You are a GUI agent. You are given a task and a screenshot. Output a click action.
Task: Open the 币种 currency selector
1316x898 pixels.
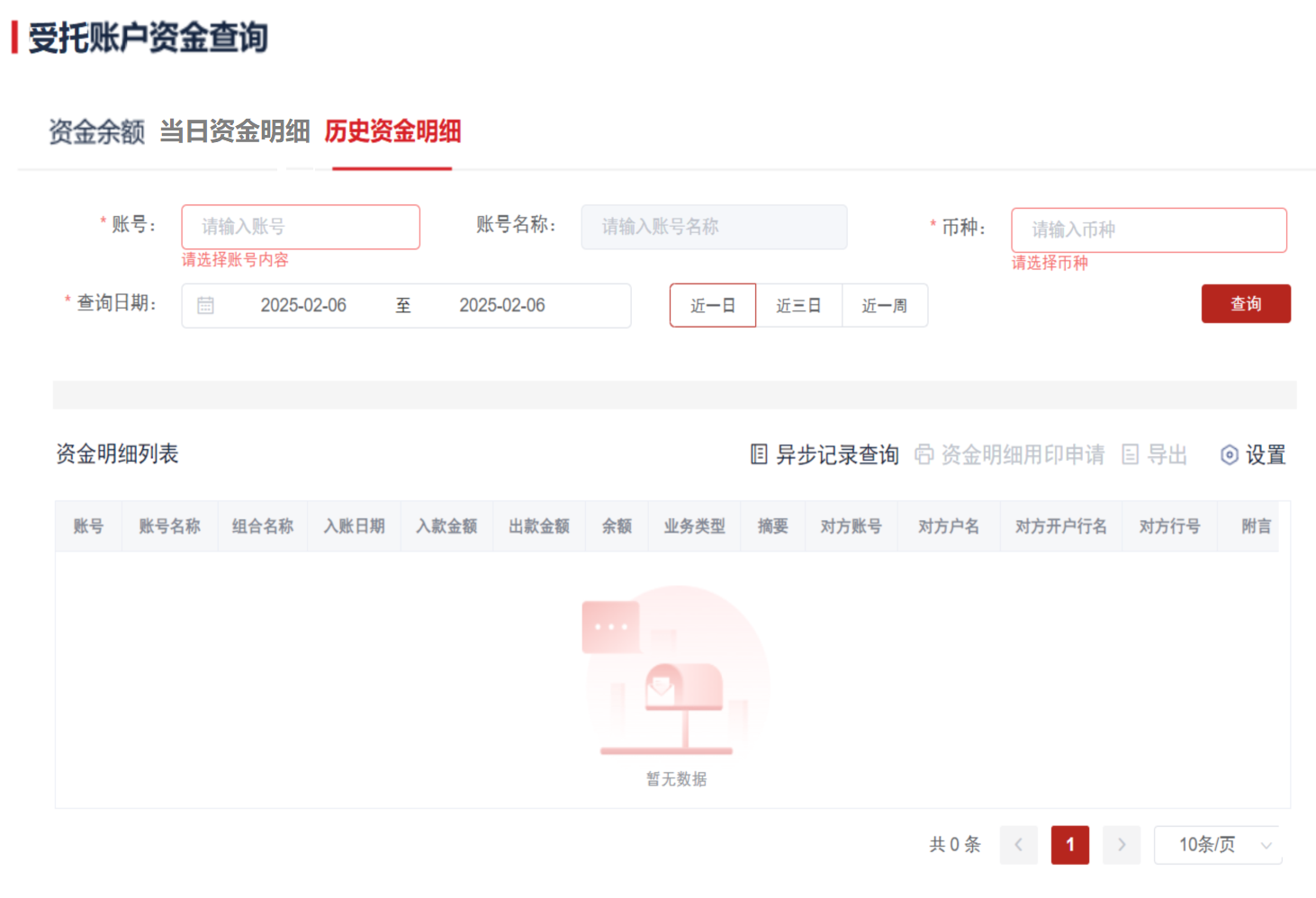point(1148,230)
